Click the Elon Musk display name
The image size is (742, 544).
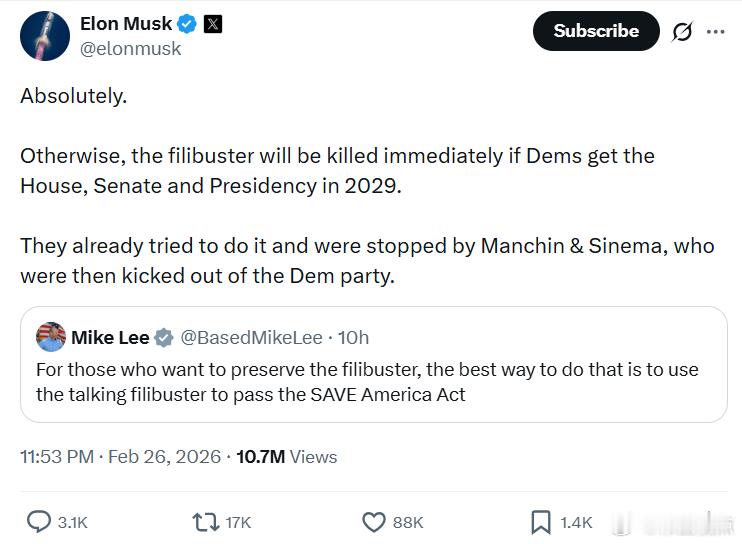[125, 23]
